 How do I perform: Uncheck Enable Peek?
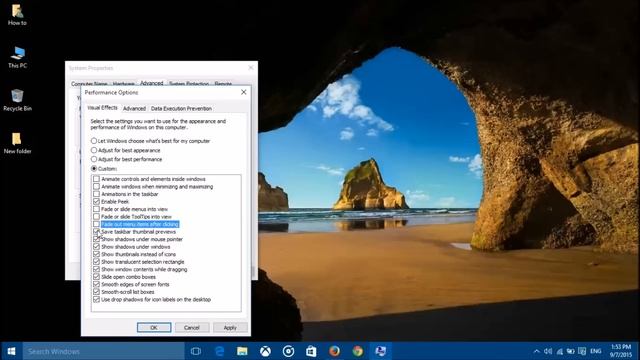coord(96,202)
